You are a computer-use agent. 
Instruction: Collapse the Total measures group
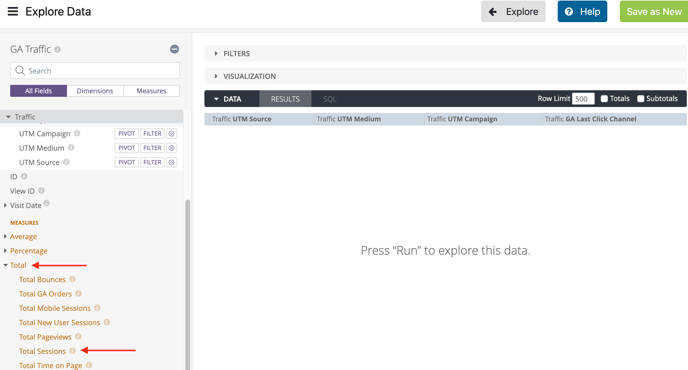click(6, 265)
